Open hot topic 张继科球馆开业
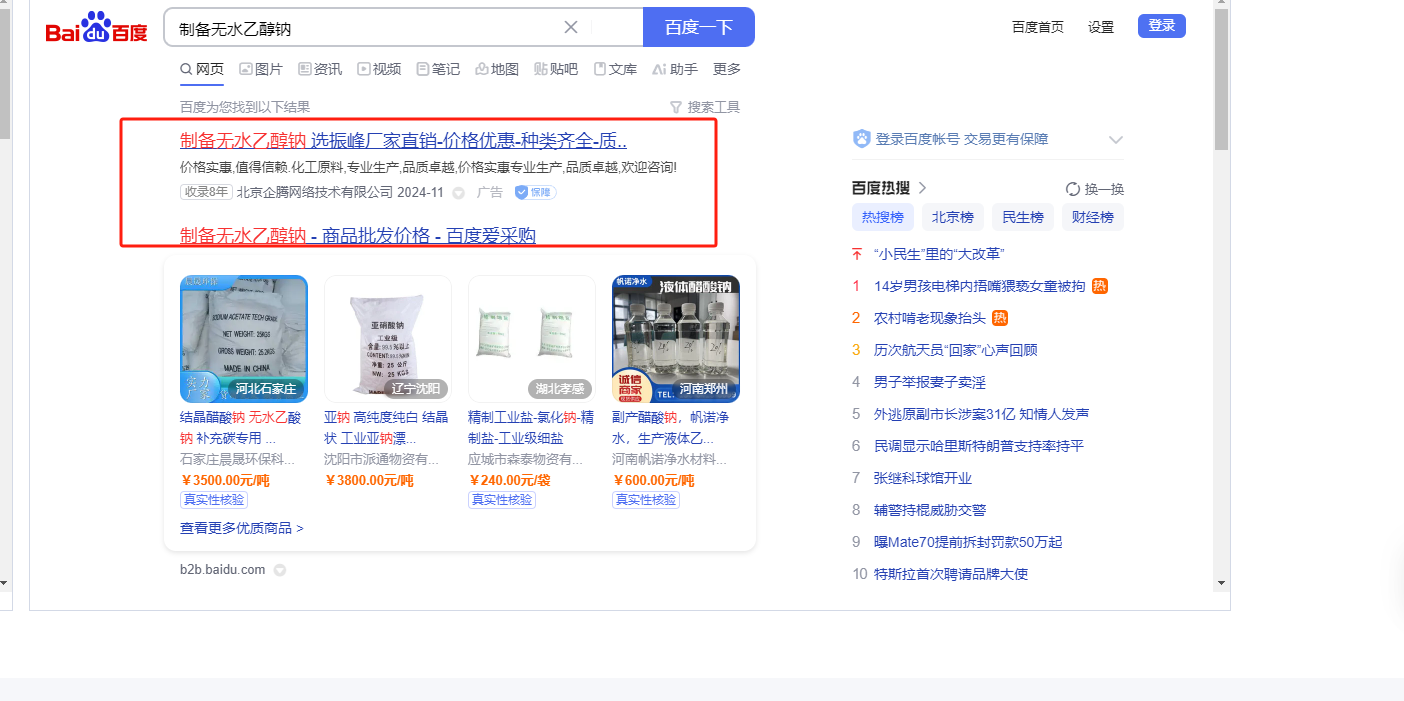Viewport: 1404px width, 701px height. tap(923, 478)
